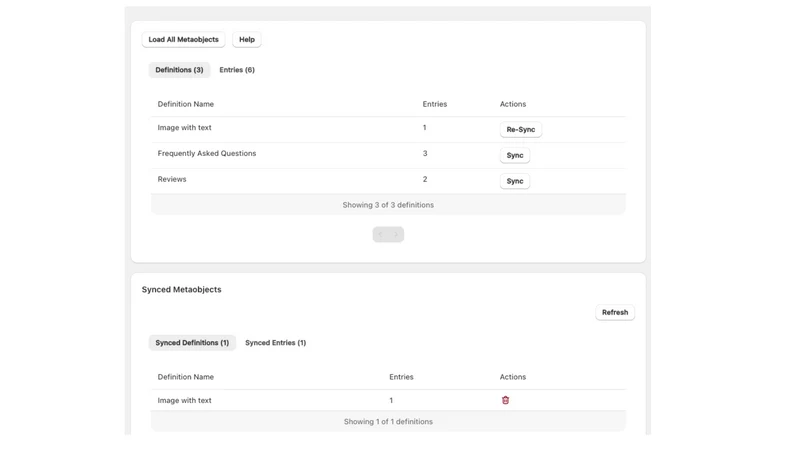
Task: Click 'Image with text' in the upper Definitions table
Action: pyautogui.click(x=184, y=128)
